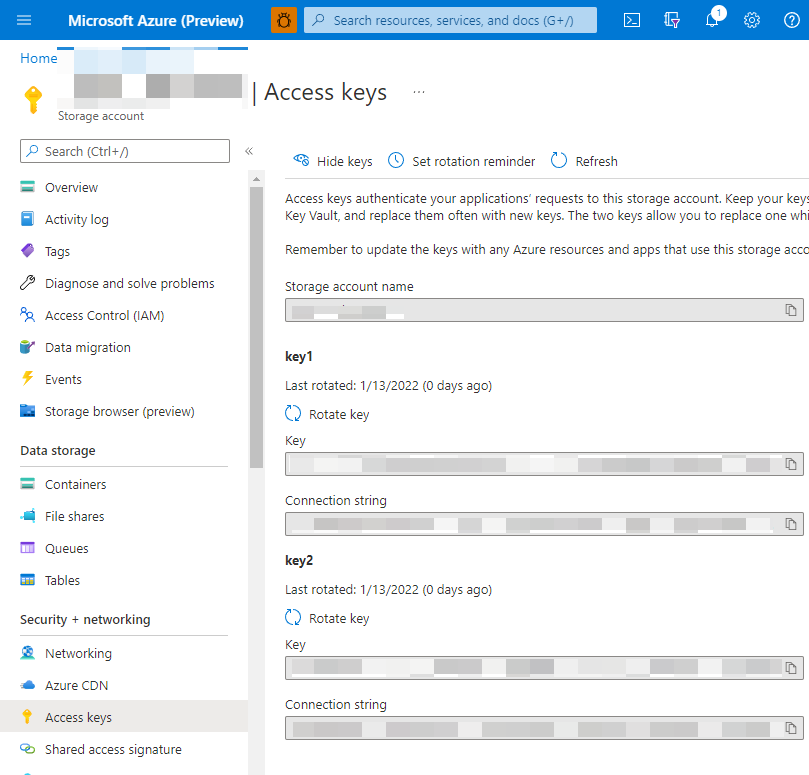Copy the key2 Key value
The image size is (809, 775).
coord(791,668)
